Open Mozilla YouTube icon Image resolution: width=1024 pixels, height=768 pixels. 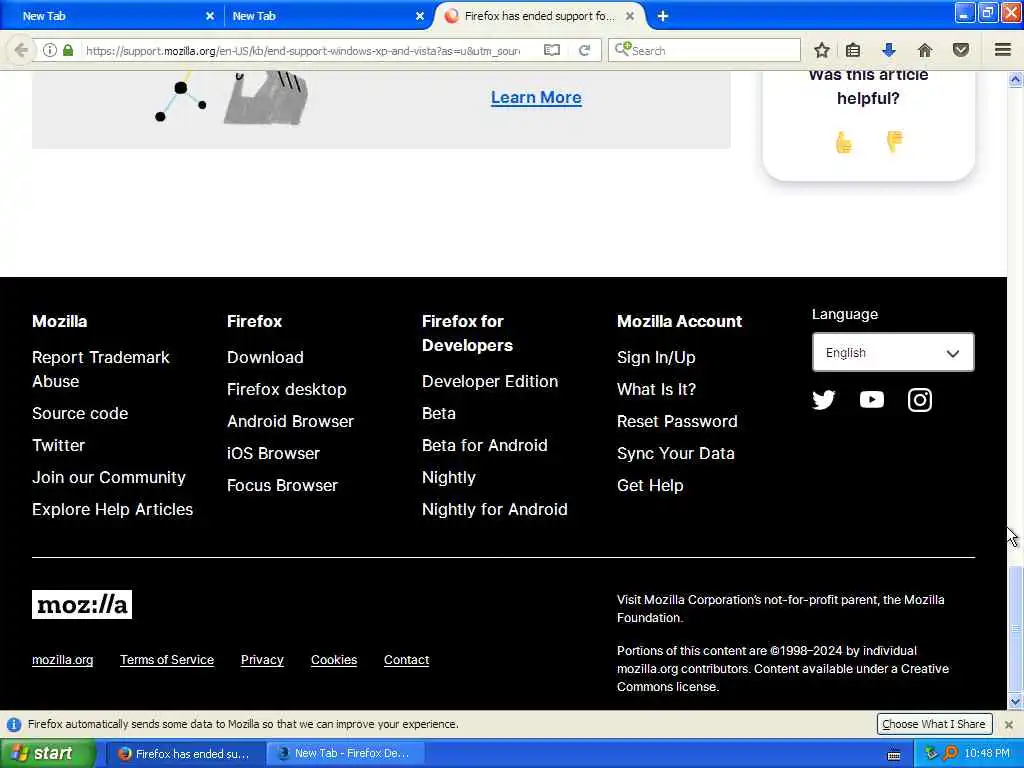872,400
